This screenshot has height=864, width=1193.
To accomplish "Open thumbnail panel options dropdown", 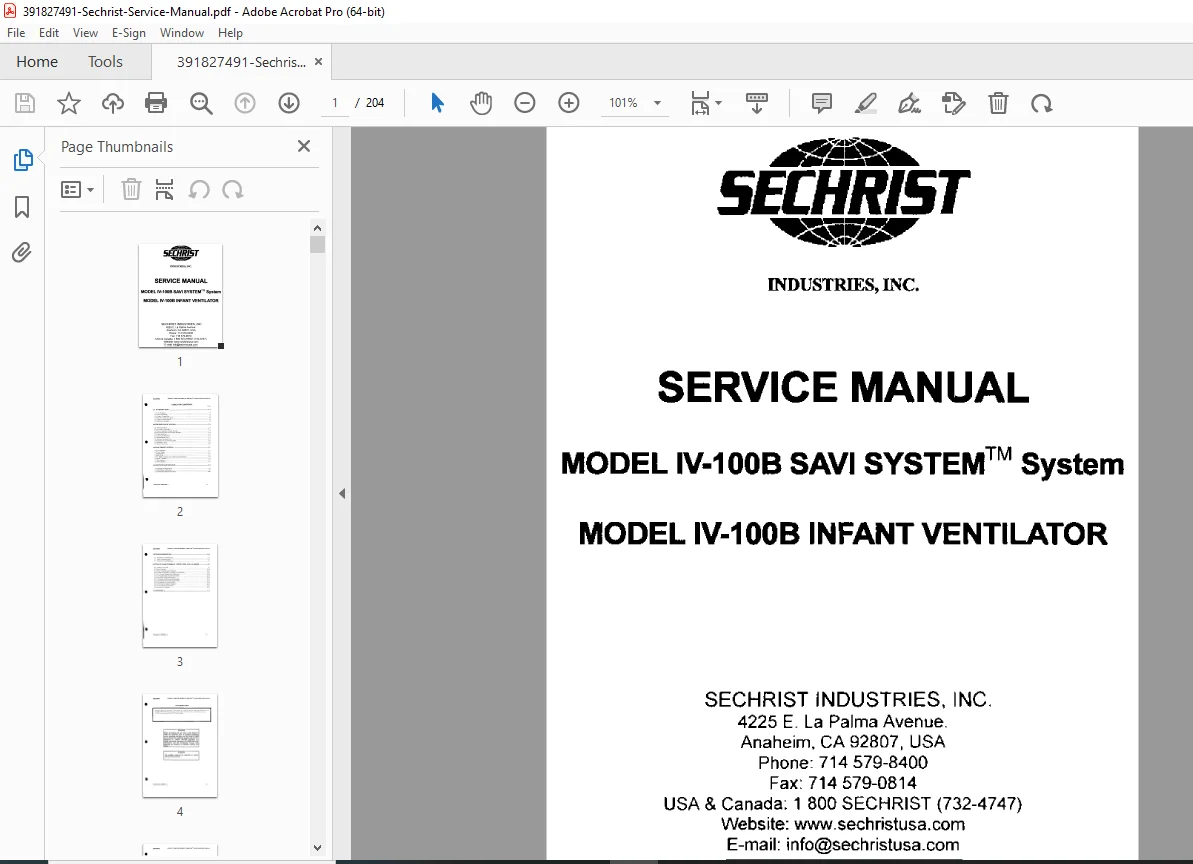I will 78,189.
